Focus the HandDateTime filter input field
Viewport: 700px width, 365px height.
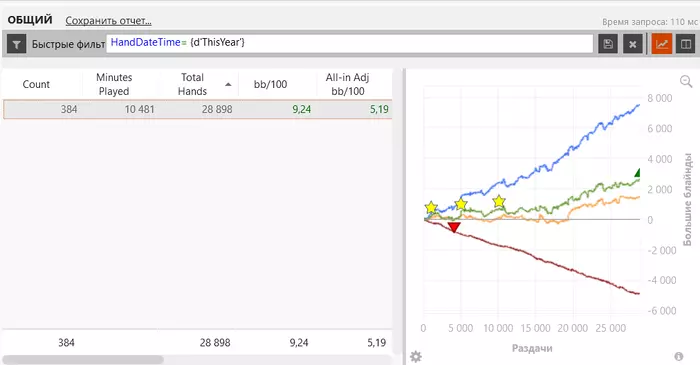(350, 43)
